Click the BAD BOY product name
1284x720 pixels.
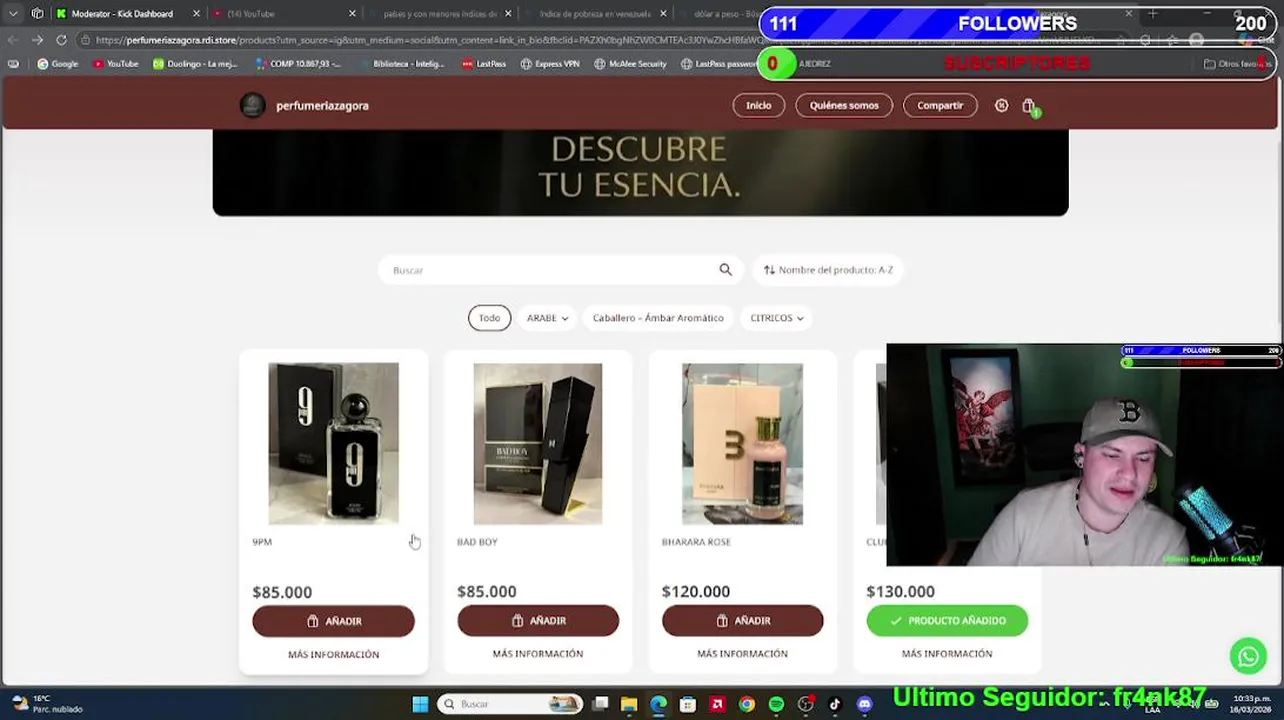(477, 542)
